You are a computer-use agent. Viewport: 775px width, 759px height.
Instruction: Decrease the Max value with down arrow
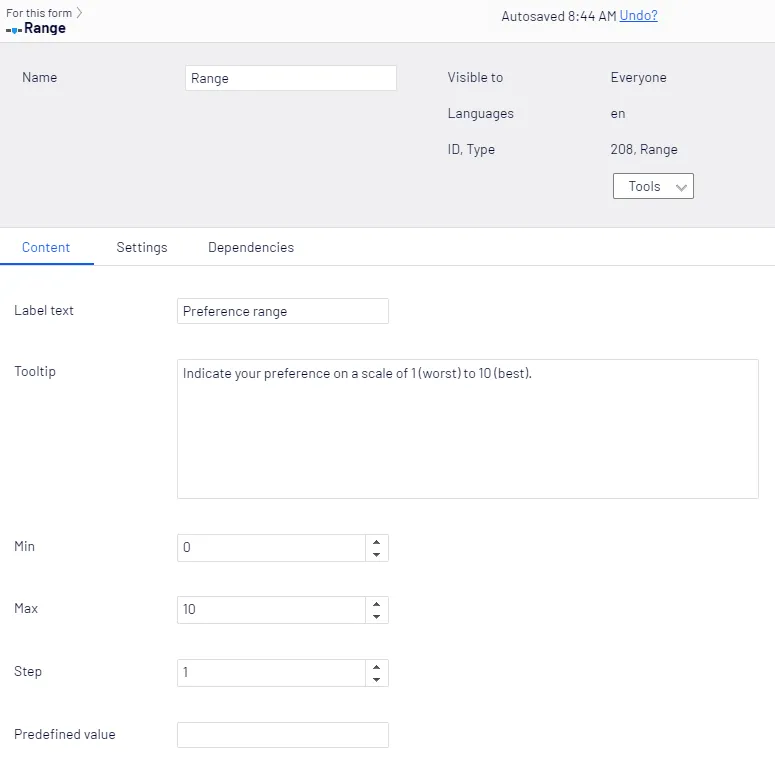377,617
